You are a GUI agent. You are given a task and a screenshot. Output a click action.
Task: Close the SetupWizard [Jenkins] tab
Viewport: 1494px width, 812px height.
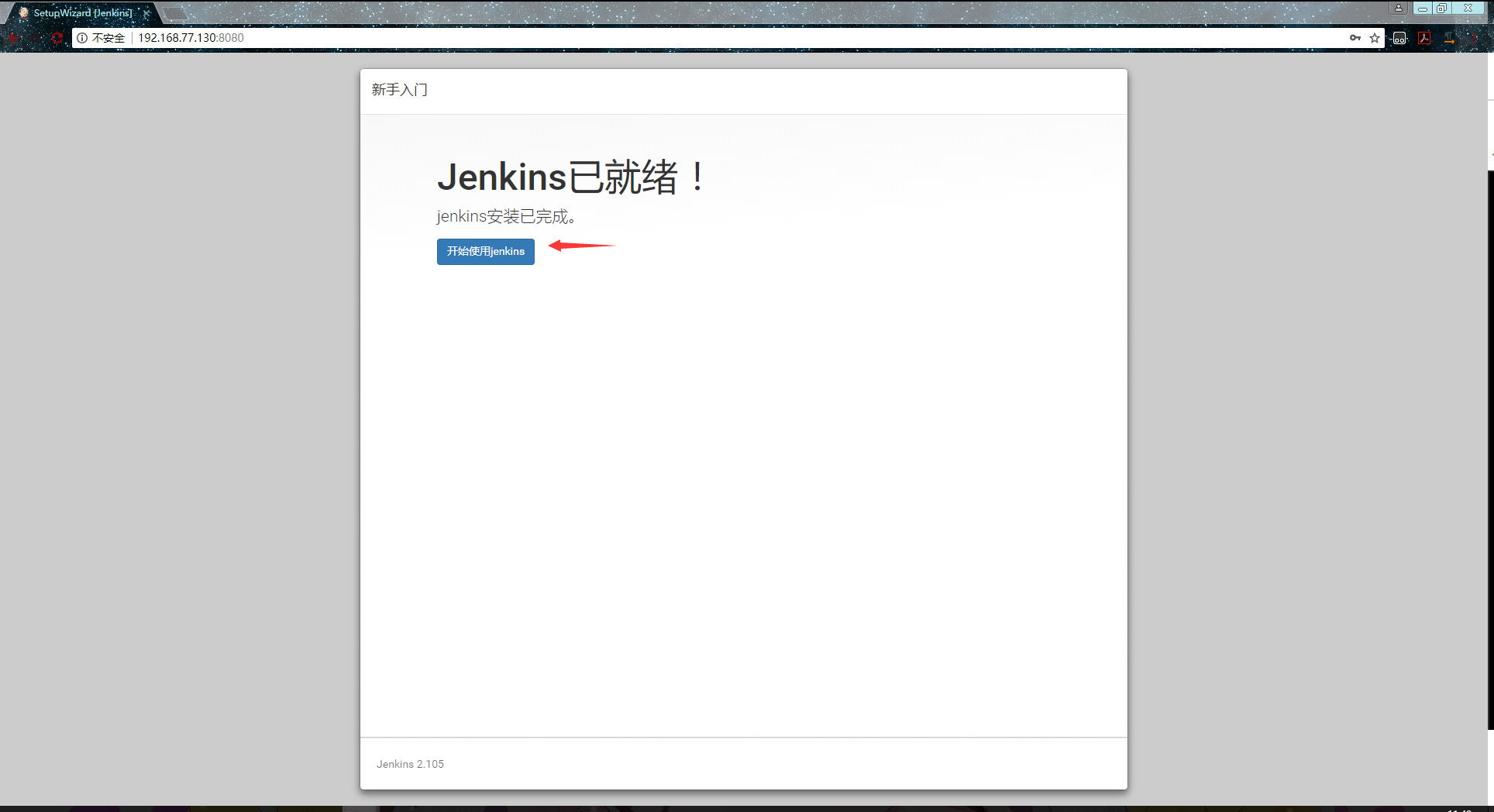point(146,13)
